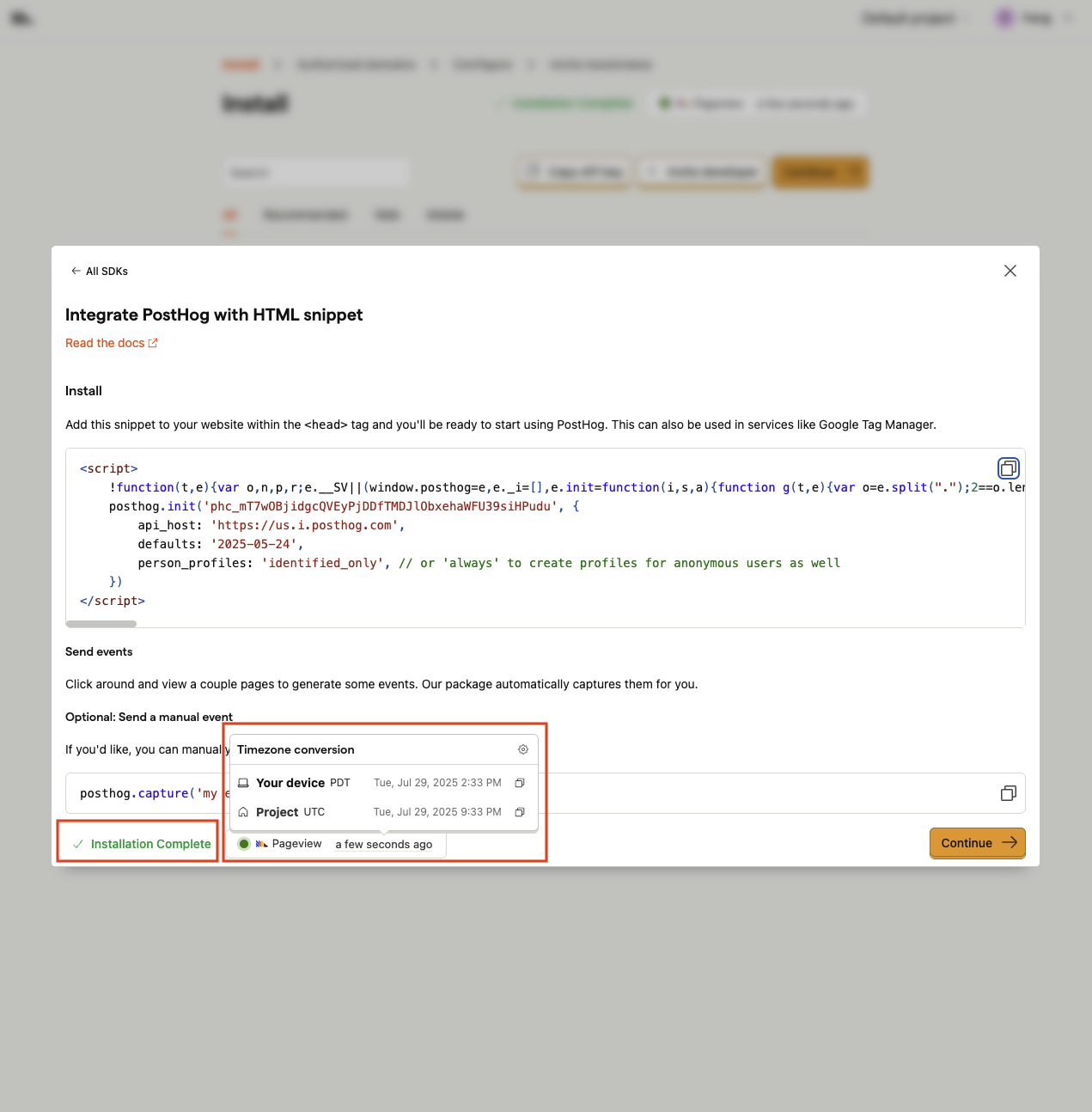Copy the HTML script snippet code

pos(1009,468)
